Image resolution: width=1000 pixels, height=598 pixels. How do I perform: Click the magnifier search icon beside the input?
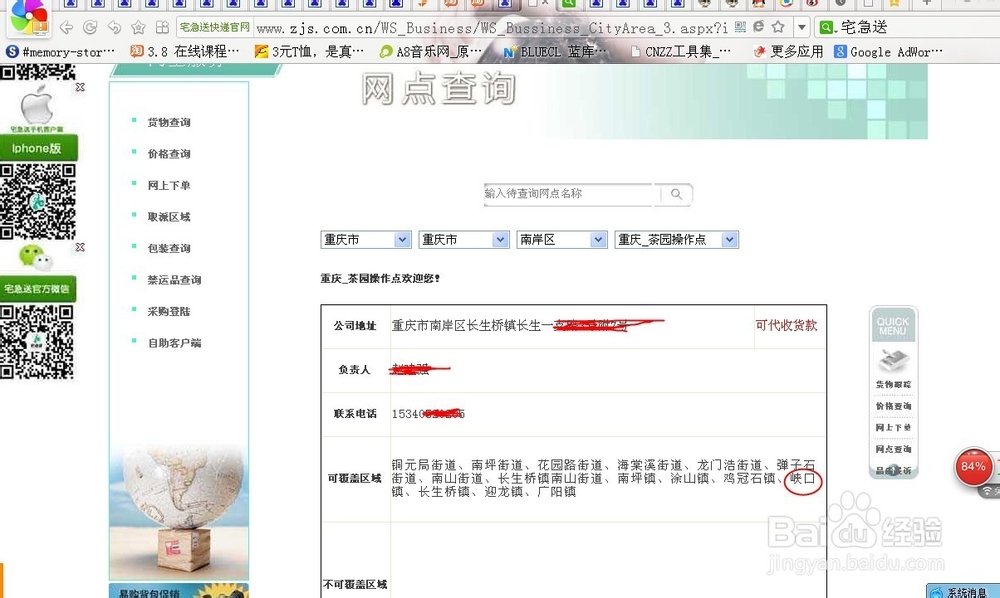click(674, 194)
